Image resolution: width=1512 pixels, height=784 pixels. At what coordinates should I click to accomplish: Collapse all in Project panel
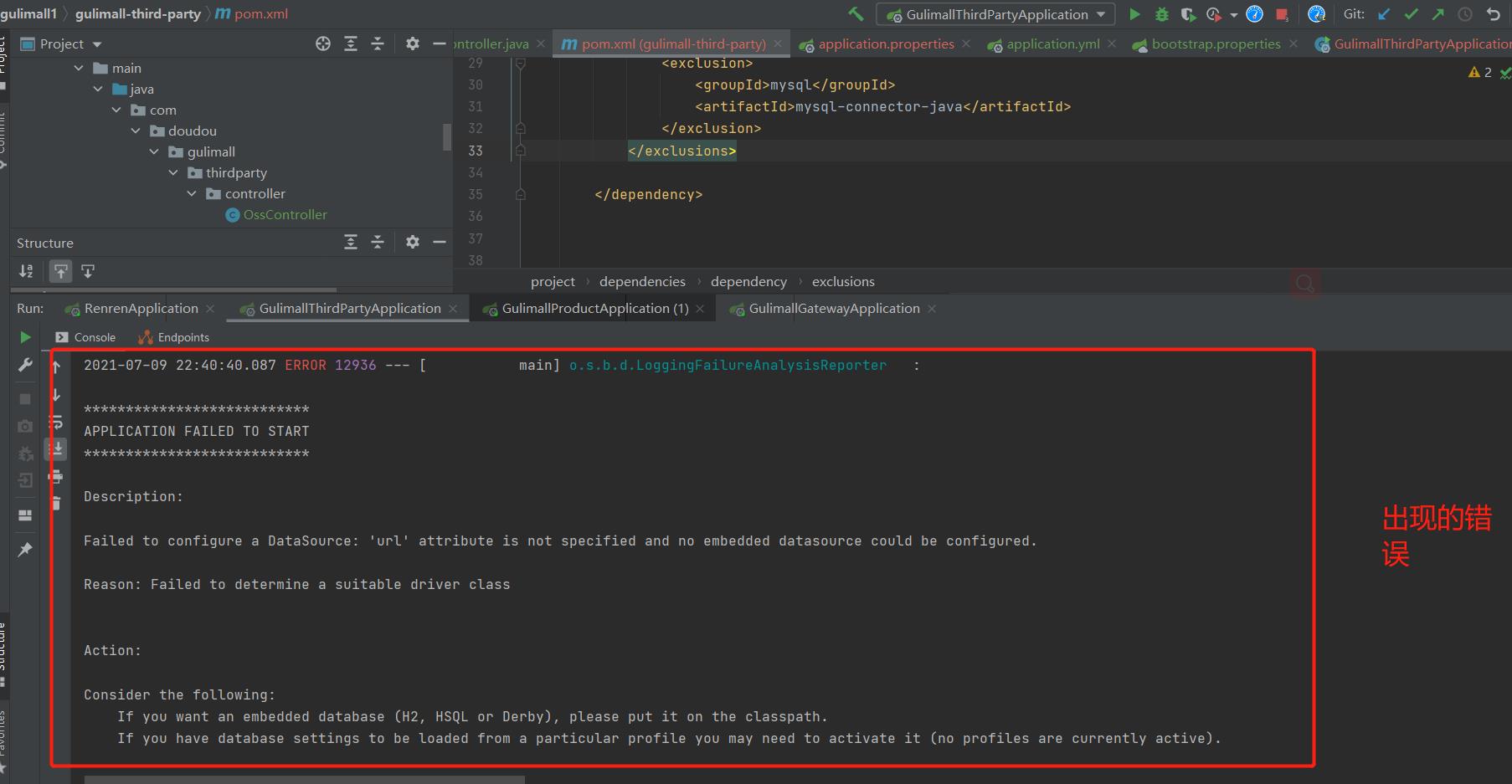pyautogui.click(x=378, y=44)
